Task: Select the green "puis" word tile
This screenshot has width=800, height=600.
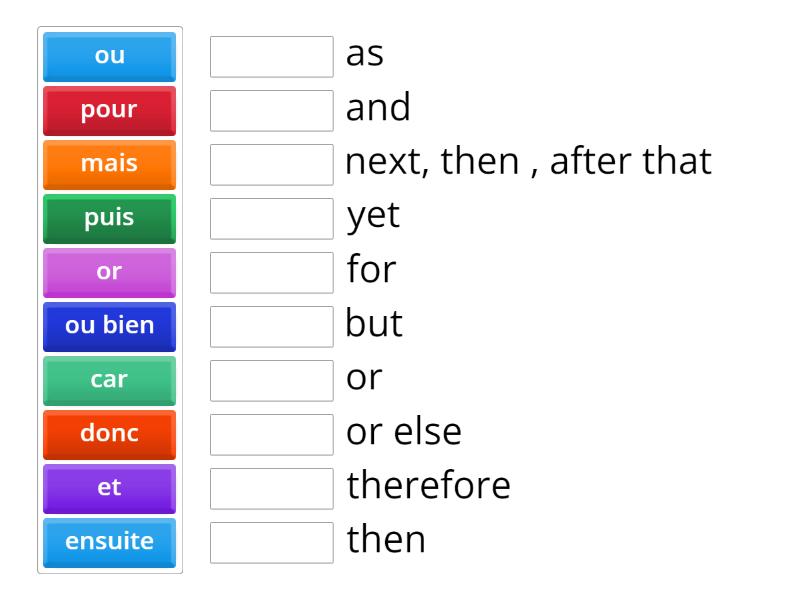Action: pyautogui.click(x=108, y=218)
